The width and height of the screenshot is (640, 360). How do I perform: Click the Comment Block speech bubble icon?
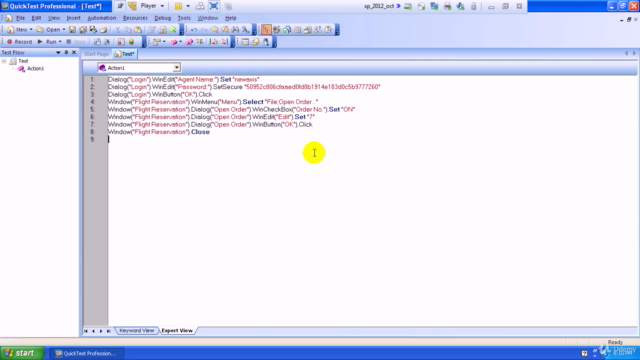(x=215, y=29)
